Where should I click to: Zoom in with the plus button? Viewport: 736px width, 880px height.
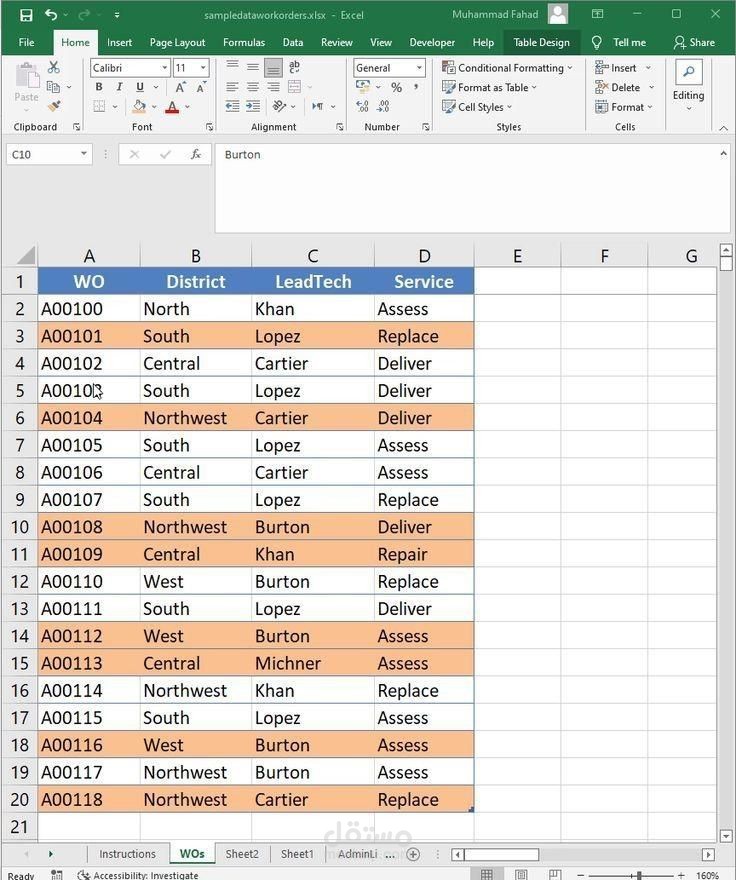(x=680, y=875)
